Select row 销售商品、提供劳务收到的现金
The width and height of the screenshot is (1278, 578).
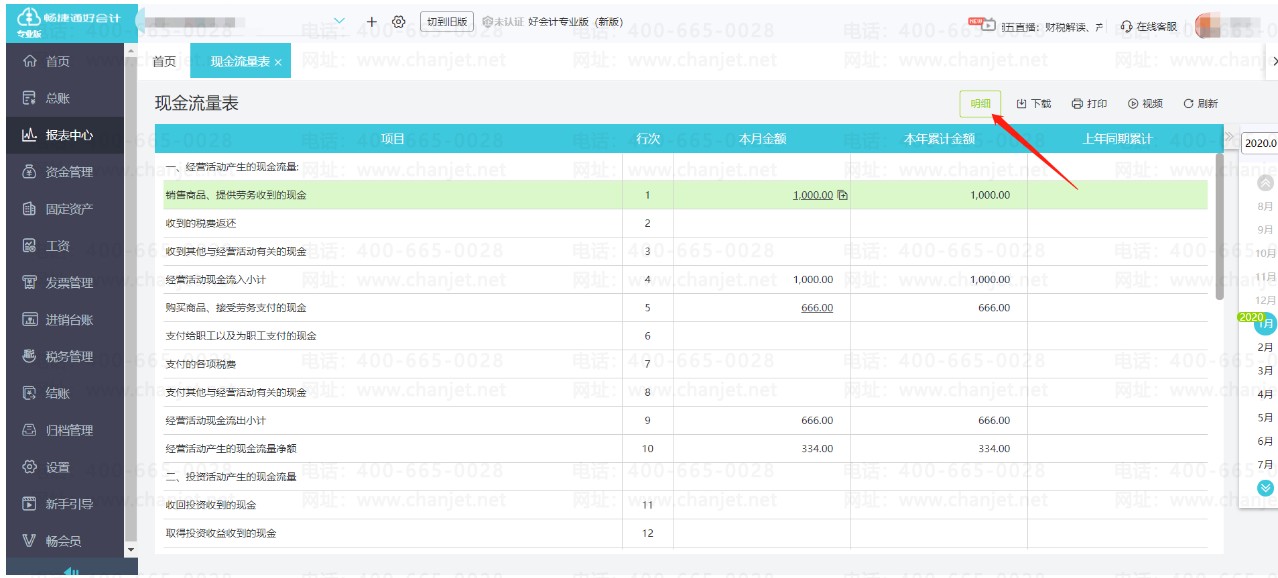685,195
